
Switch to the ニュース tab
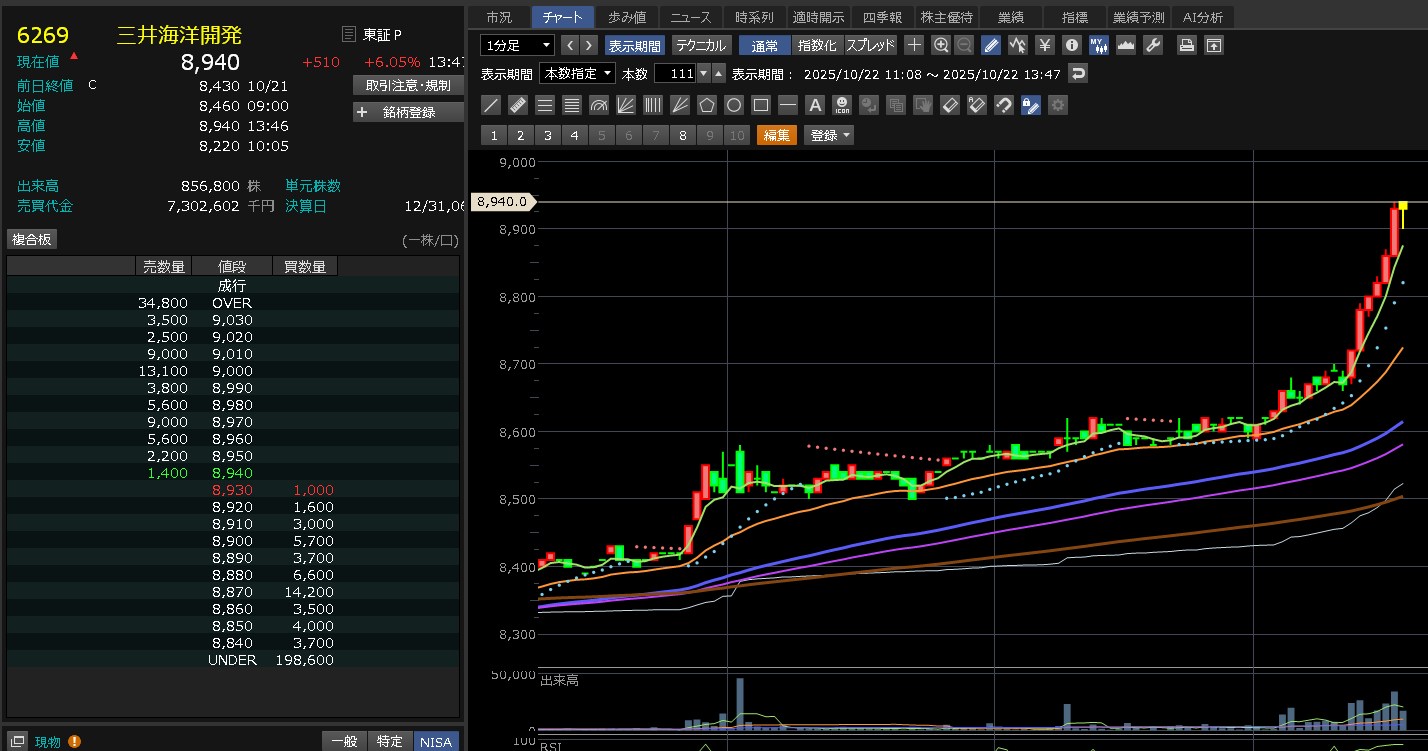(691, 17)
